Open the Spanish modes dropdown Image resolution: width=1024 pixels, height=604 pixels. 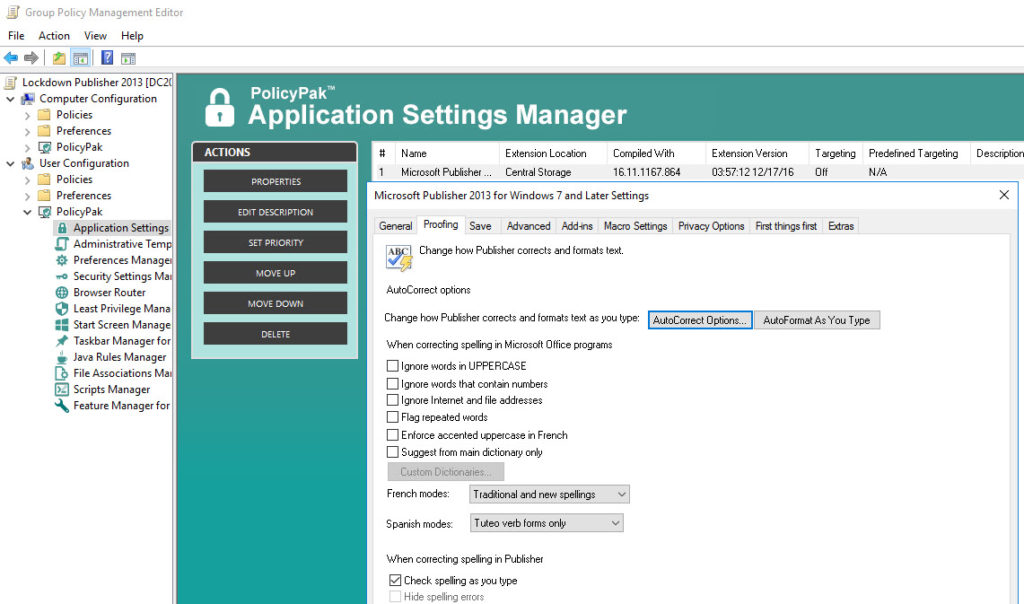coord(546,523)
